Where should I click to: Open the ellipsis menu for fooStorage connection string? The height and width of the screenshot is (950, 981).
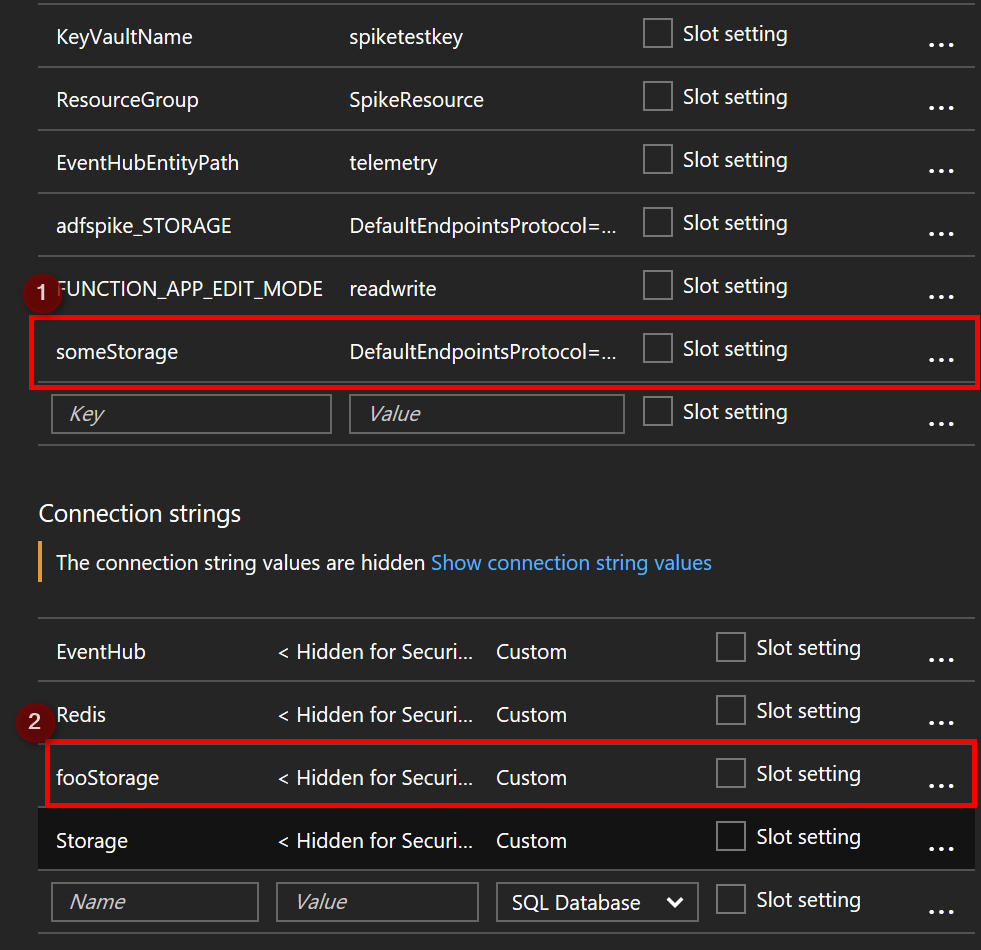click(941, 785)
